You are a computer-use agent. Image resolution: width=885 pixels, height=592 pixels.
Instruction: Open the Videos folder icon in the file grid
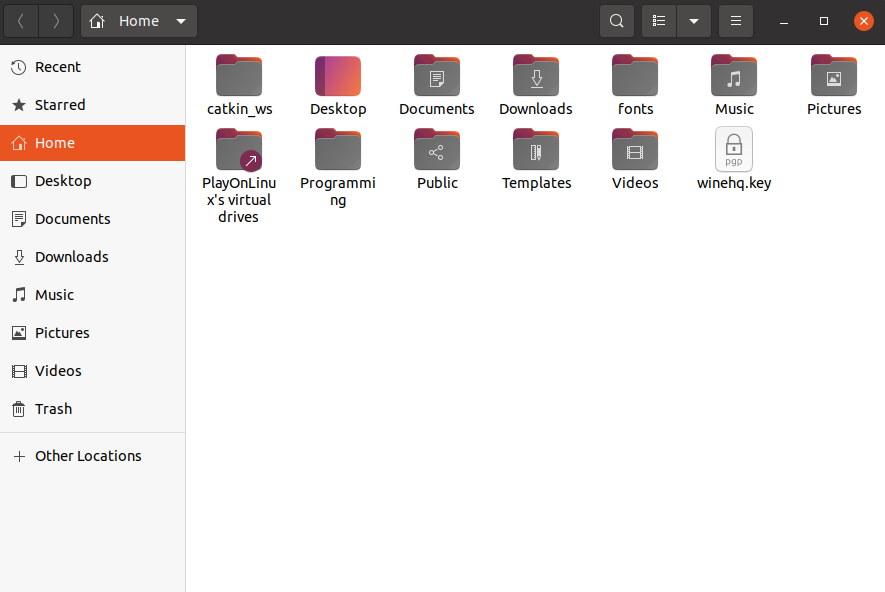coord(635,150)
